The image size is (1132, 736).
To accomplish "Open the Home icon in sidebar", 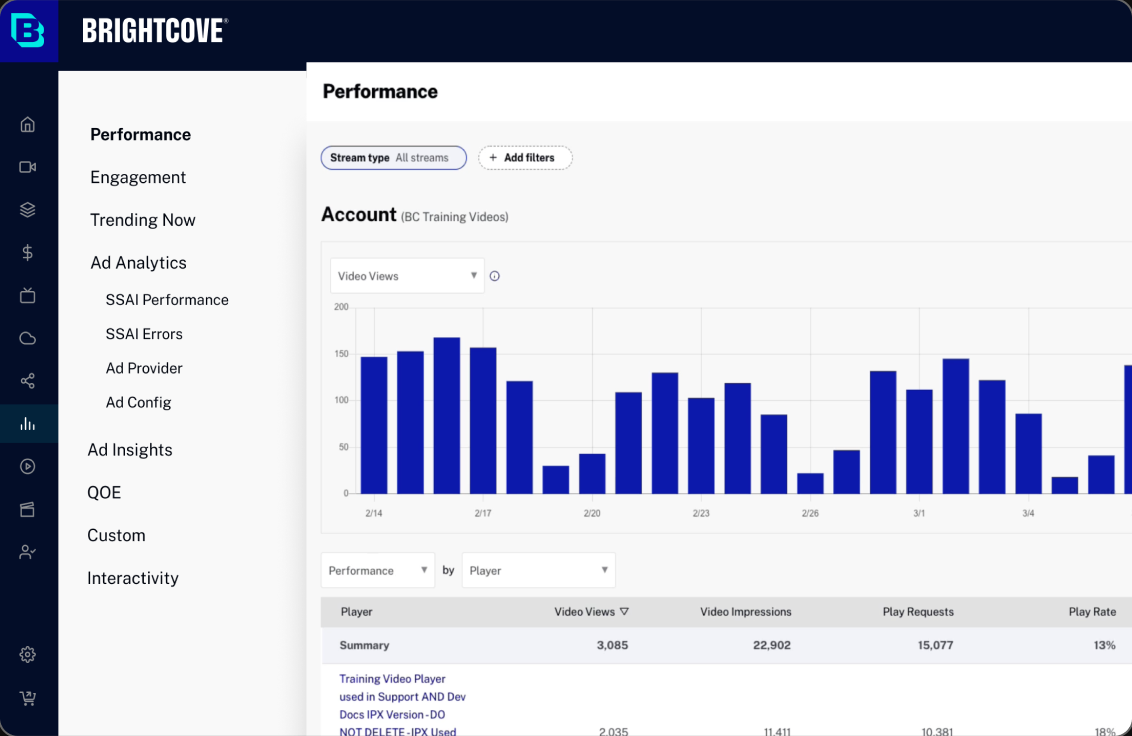I will (x=27, y=124).
